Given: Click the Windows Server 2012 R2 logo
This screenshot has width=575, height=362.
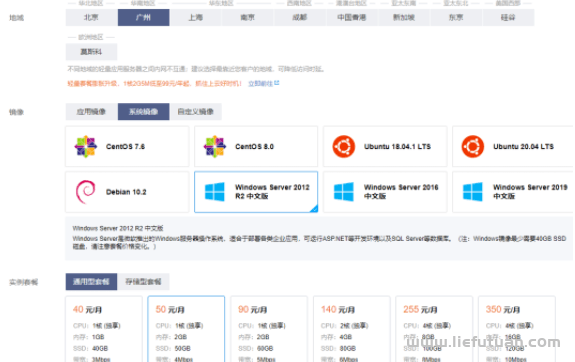Looking at the screenshot, I should [x=215, y=192].
